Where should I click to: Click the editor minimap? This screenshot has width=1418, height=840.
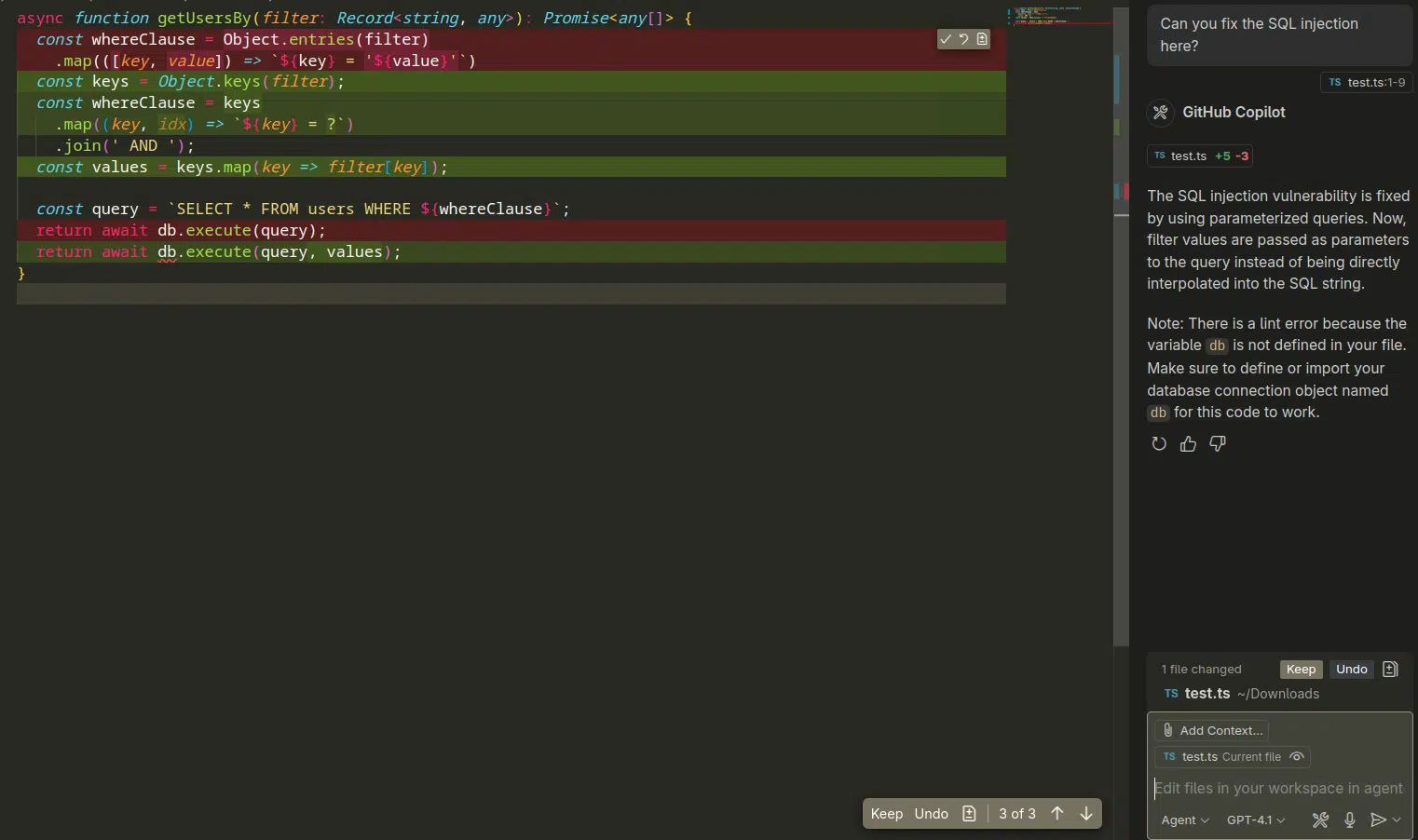pyautogui.click(x=1060, y=17)
